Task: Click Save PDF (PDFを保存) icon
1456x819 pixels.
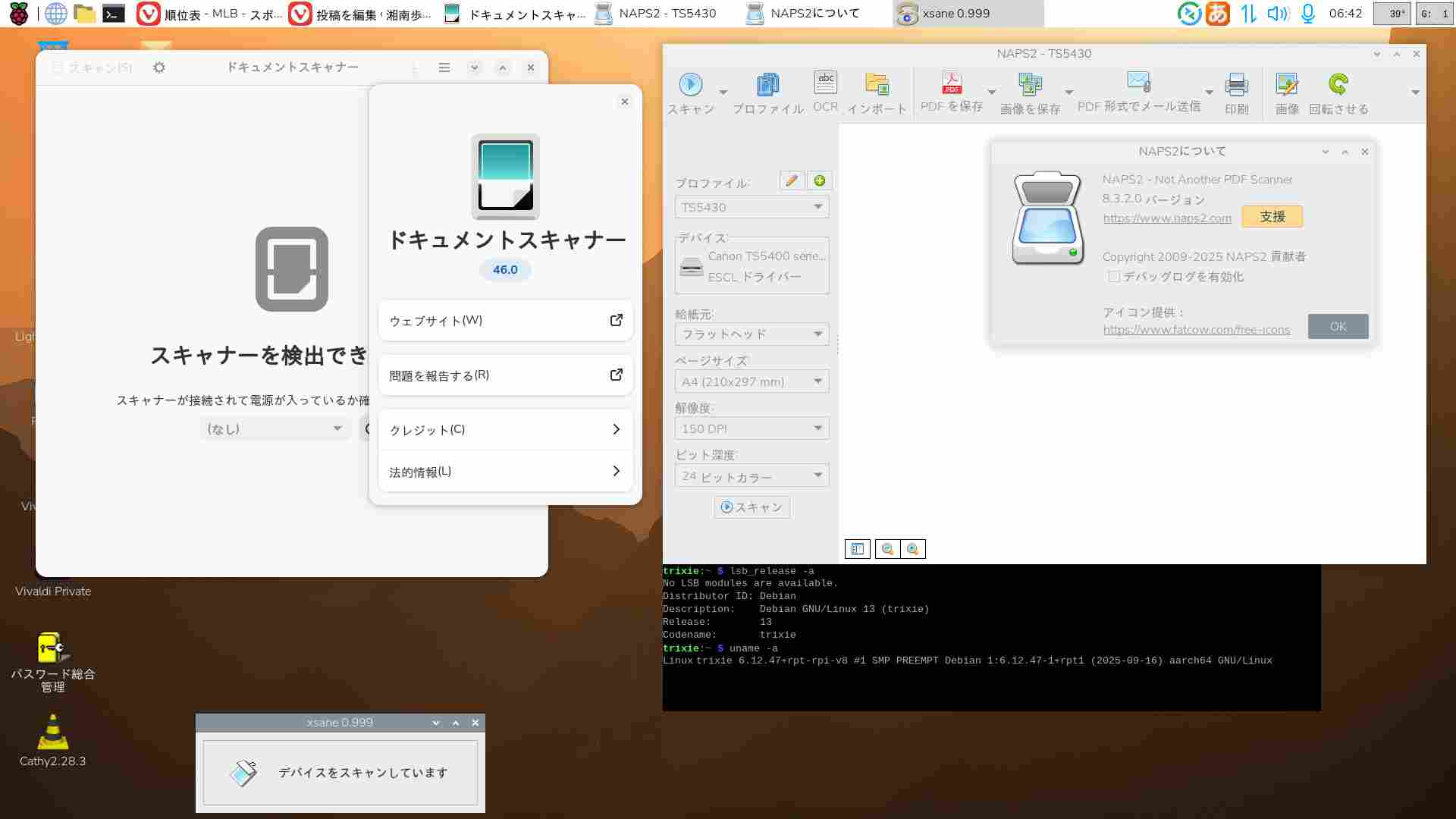Action: point(952,93)
